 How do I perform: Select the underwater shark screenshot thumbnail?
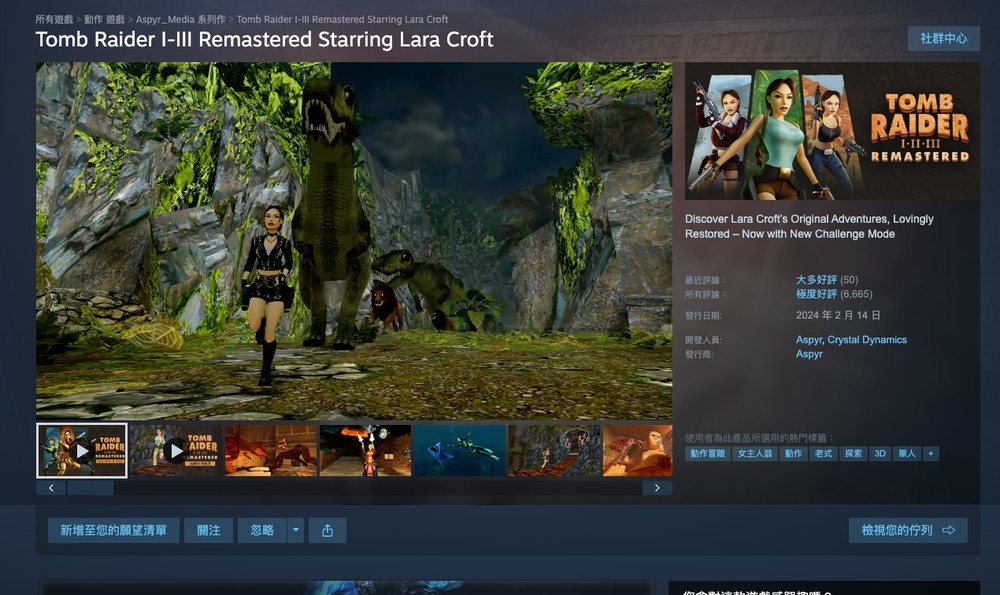[460, 451]
